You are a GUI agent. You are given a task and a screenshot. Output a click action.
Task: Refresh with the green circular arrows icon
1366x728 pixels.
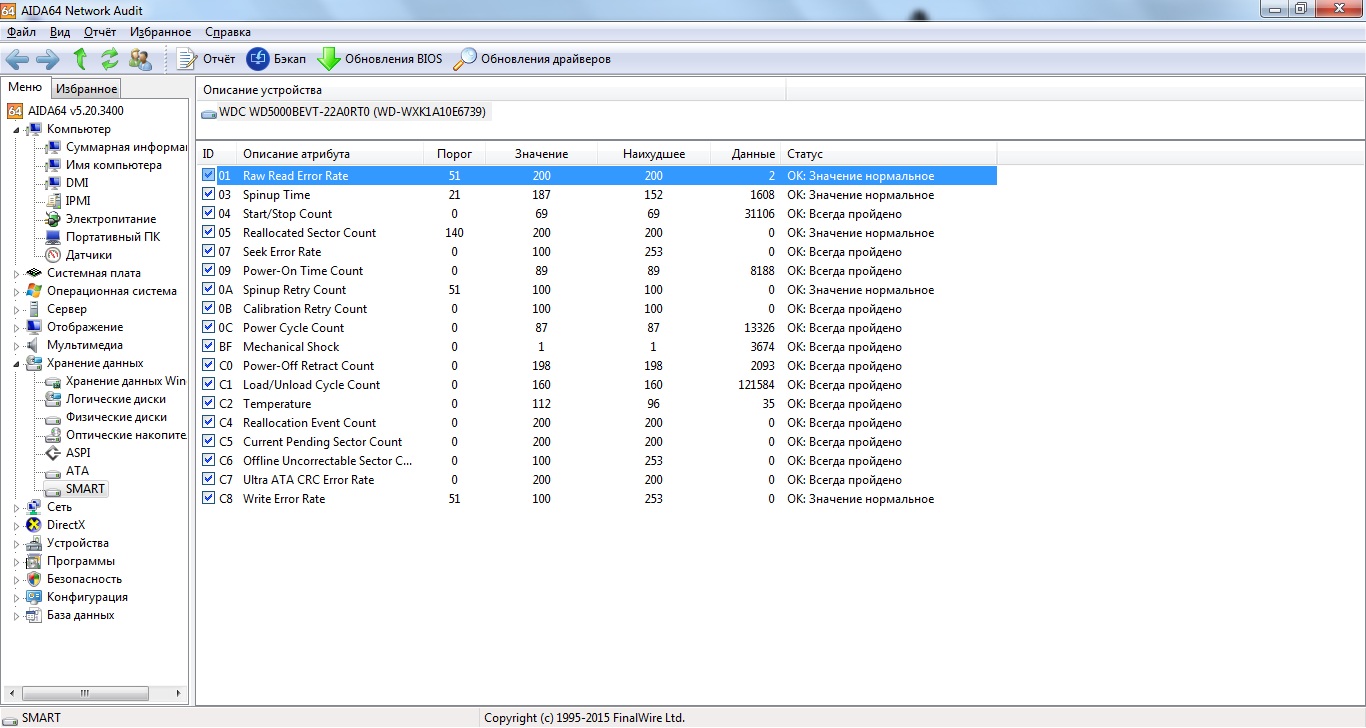[x=110, y=59]
